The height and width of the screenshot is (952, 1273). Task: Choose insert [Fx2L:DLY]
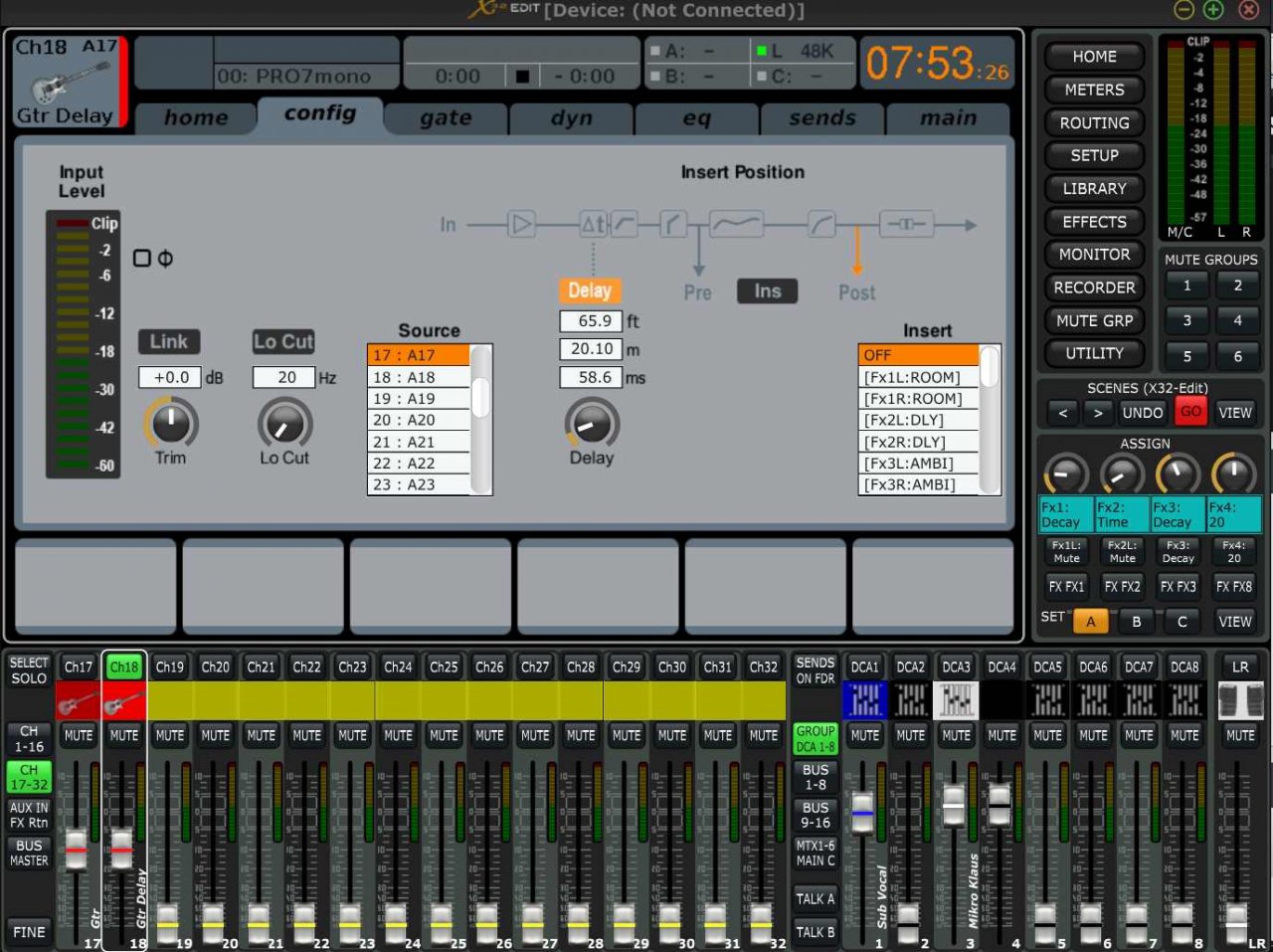click(x=919, y=420)
